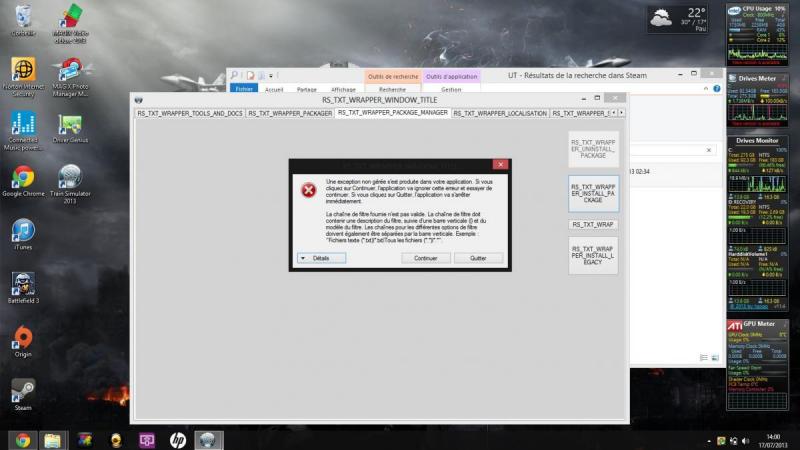Click the RS_TXT_WRAPPER_INSTALL_LEGACY button
This screenshot has width=800, height=450.
593,256
